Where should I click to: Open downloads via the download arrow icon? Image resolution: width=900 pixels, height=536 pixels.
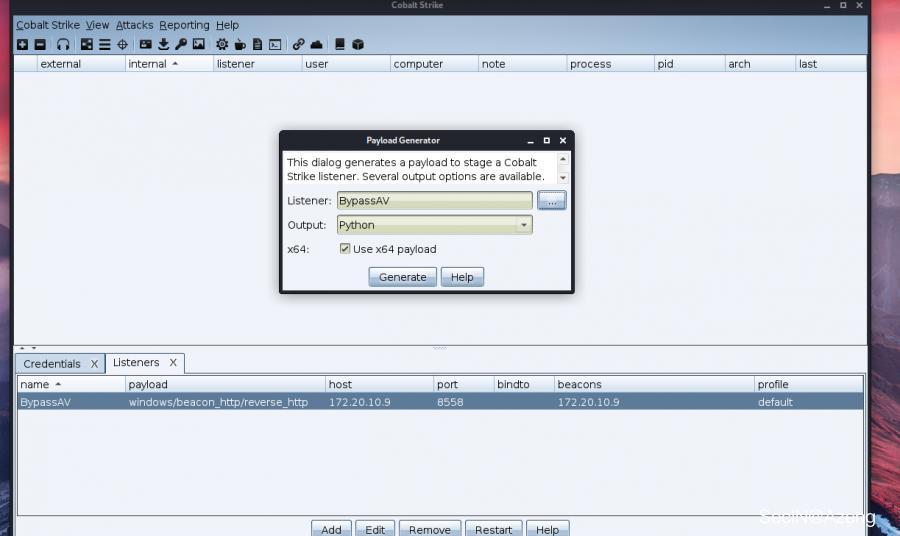pyautogui.click(x=163, y=44)
